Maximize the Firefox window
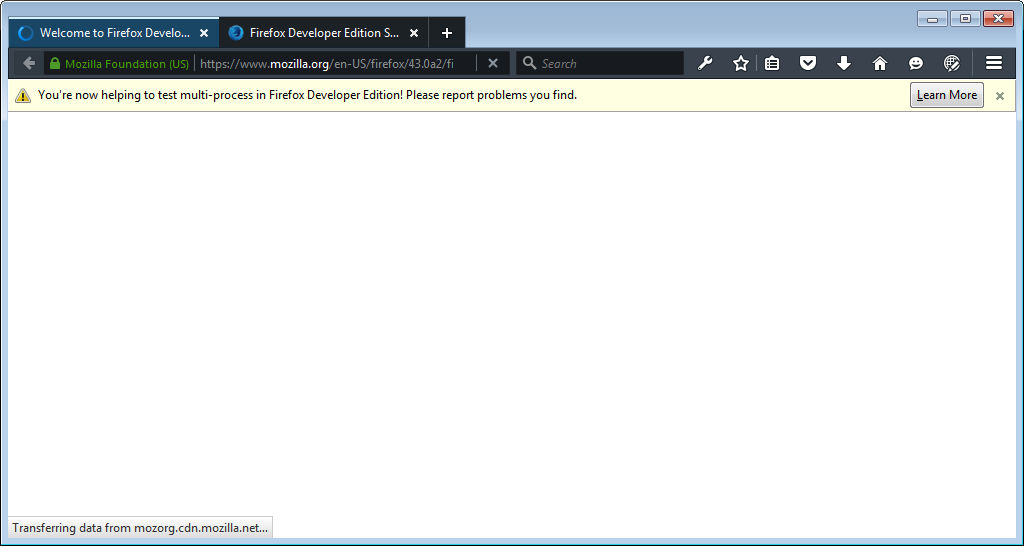Screen dimensions: 1024x546 click(965, 19)
